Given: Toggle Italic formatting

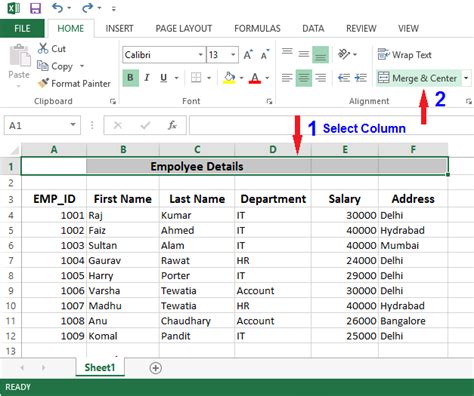Looking at the screenshot, I should tap(147, 78).
